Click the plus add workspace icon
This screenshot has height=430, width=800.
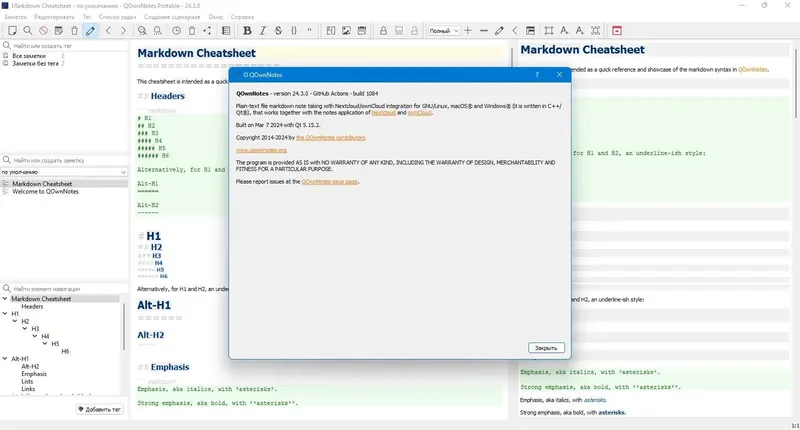[x=468, y=31]
